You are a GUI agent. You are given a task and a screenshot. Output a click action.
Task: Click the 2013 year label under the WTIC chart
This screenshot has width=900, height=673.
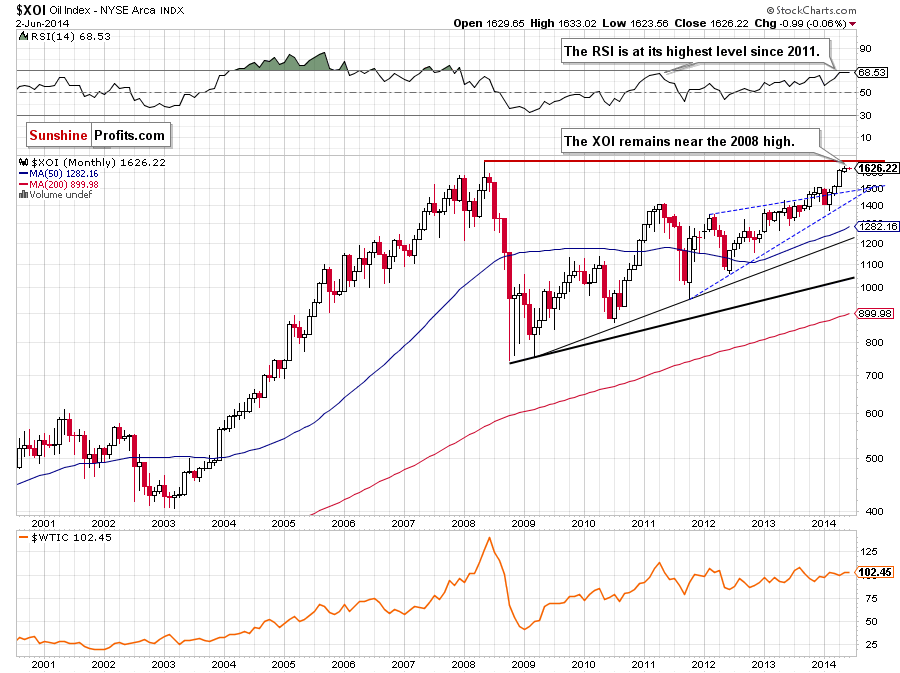[763, 664]
